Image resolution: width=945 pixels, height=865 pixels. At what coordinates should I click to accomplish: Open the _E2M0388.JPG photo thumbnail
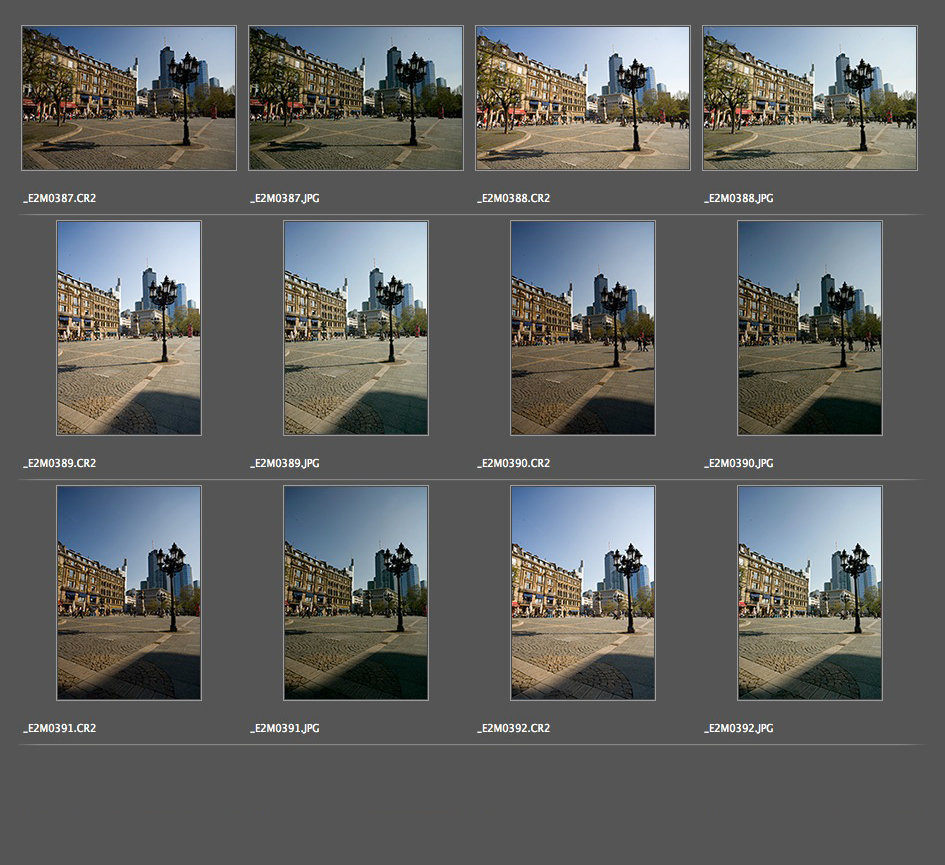click(810, 98)
